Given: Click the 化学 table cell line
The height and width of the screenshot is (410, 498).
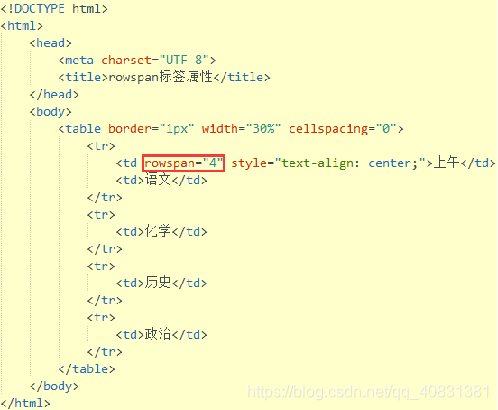Looking at the screenshot, I should tap(161, 231).
